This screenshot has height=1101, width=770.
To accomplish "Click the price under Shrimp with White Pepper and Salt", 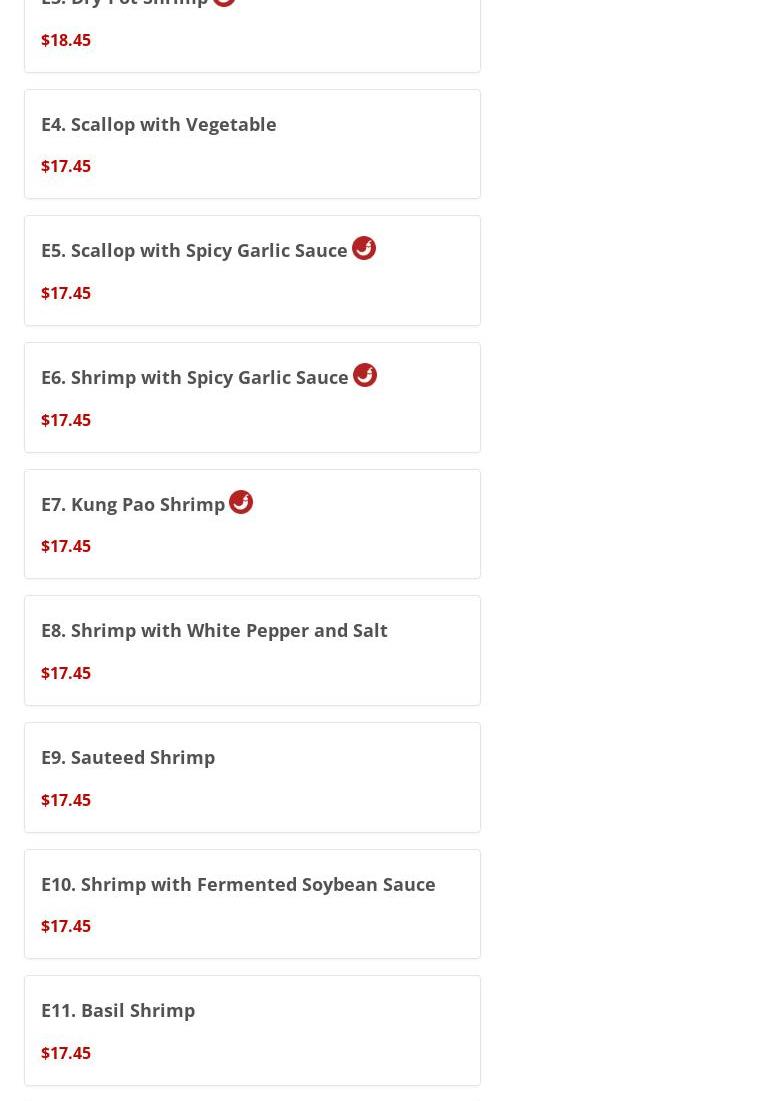I will [66, 673].
